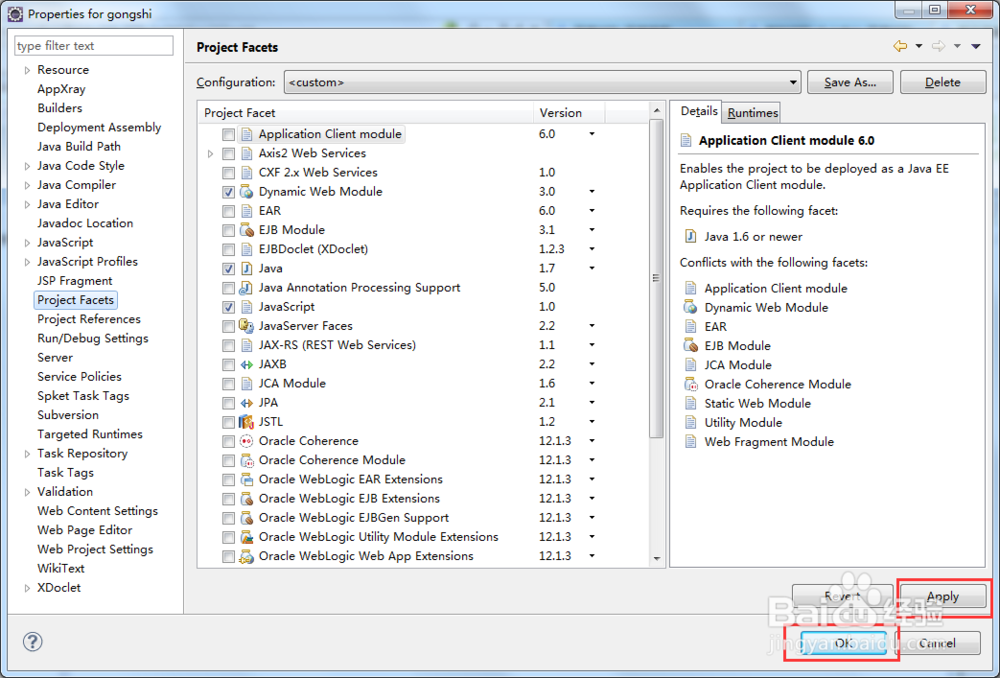Open Deployment Assembly settings page
Viewport: 1000px width, 678px height.
[x=99, y=128]
